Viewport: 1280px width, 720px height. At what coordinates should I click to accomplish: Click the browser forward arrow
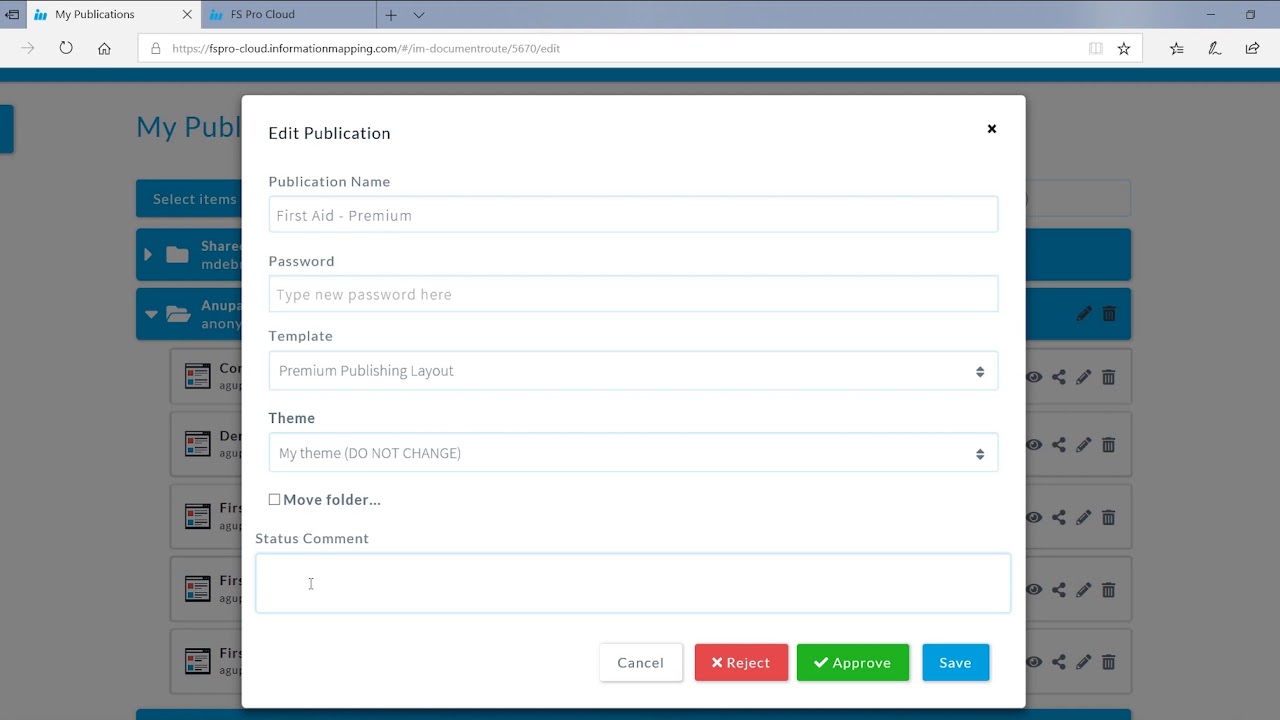tap(28, 48)
